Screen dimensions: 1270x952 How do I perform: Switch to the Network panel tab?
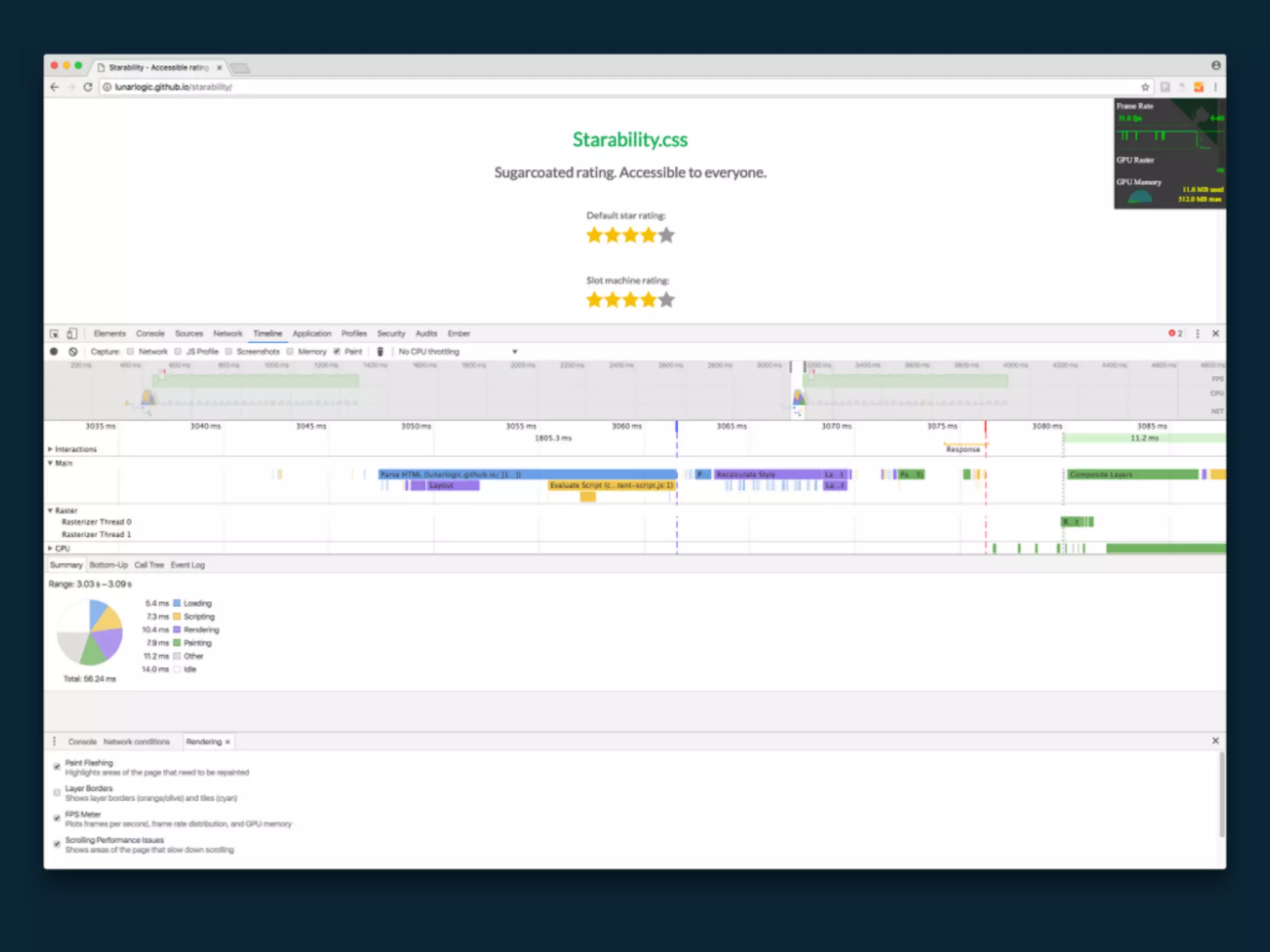[228, 333]
